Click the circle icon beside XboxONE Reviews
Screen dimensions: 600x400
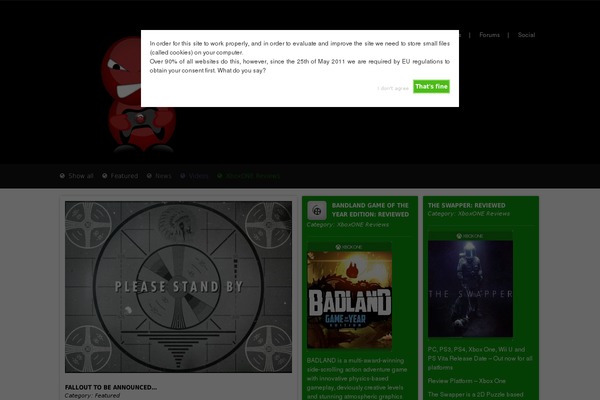[x=220, y=176]
